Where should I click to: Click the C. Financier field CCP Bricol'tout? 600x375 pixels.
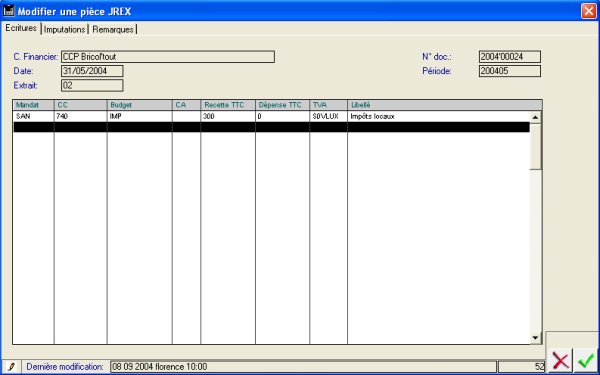[168, 57]
